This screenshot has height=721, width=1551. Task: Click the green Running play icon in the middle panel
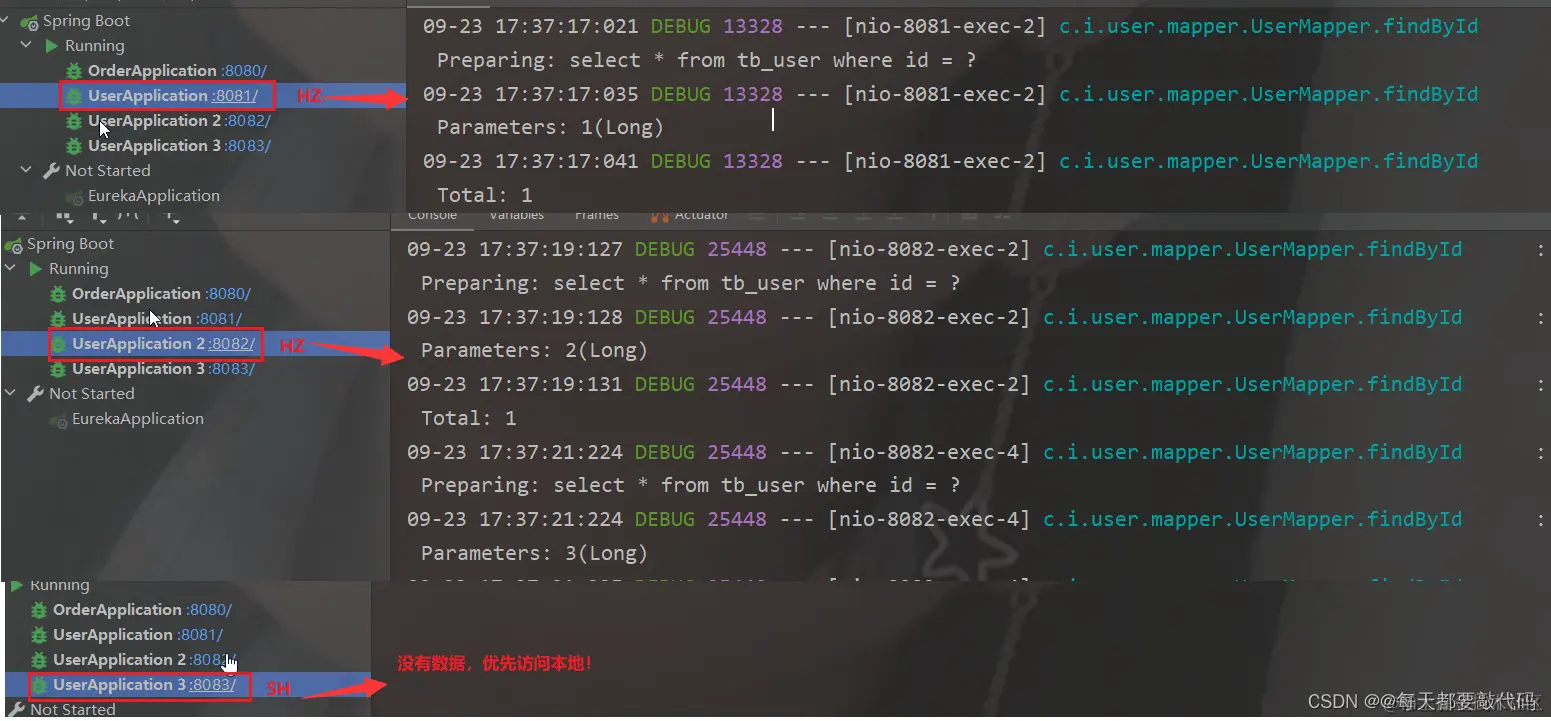click(36, 269)
